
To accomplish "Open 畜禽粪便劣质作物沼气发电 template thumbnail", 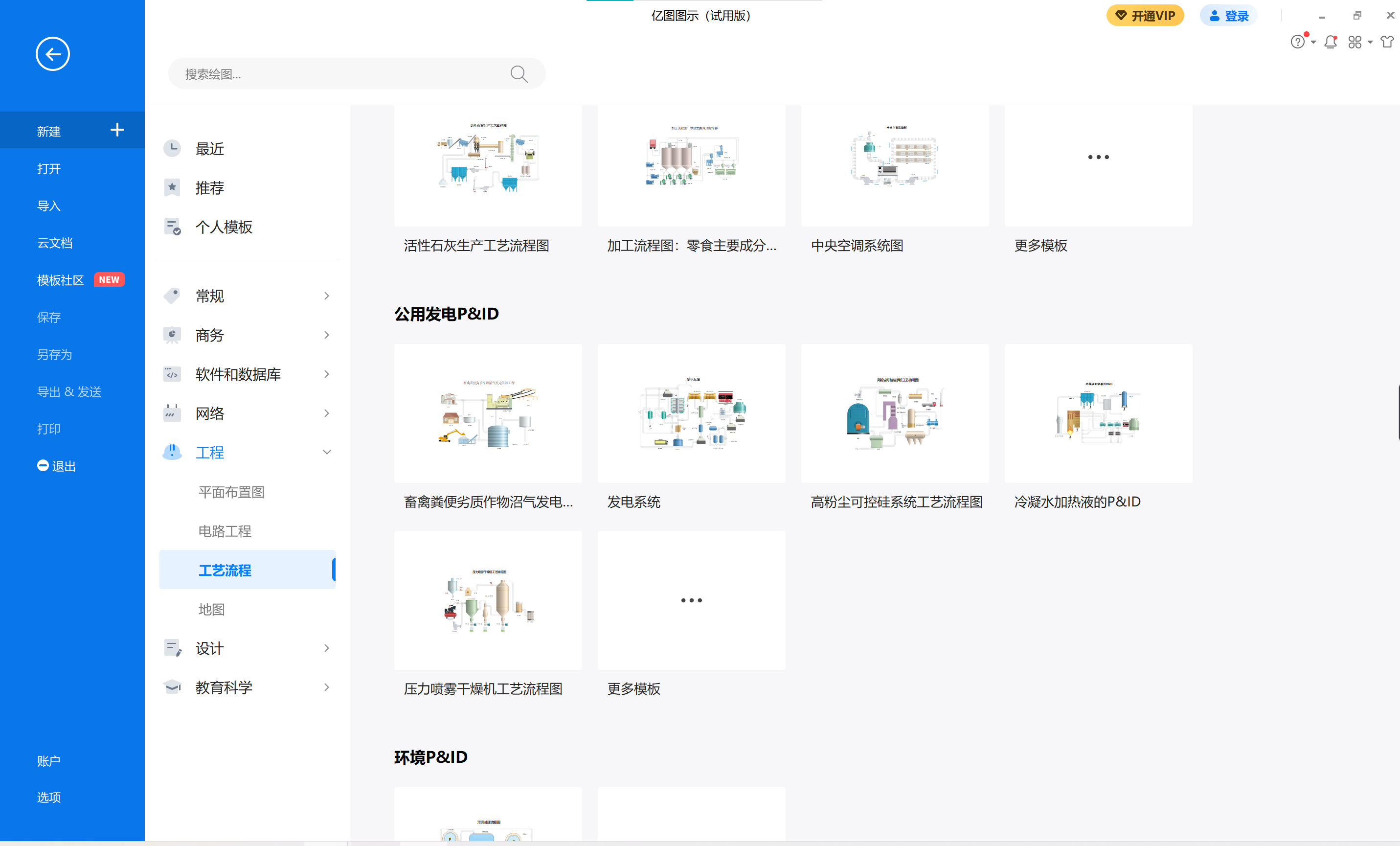I will coord(488,413).
